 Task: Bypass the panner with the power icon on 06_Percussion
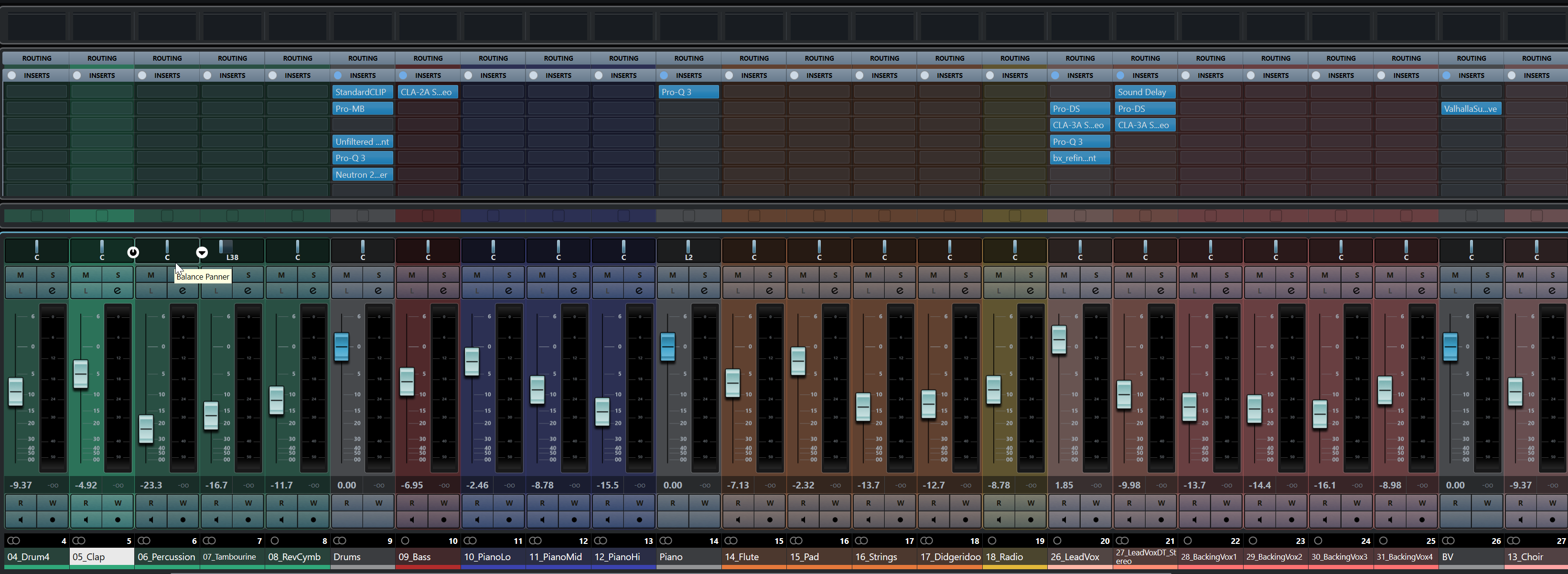pos(133,252)
